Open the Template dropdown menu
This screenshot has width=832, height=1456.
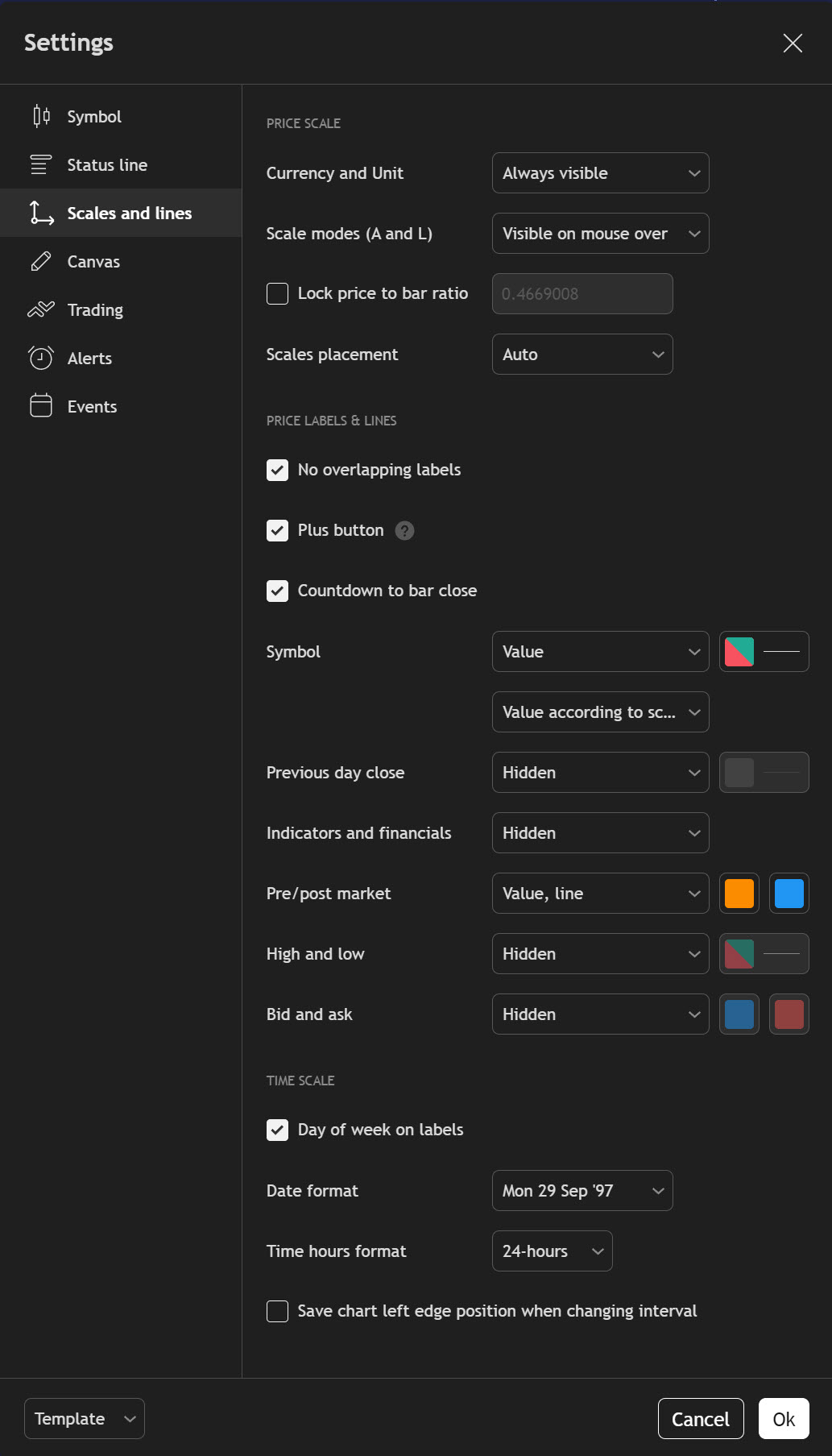85,1418
